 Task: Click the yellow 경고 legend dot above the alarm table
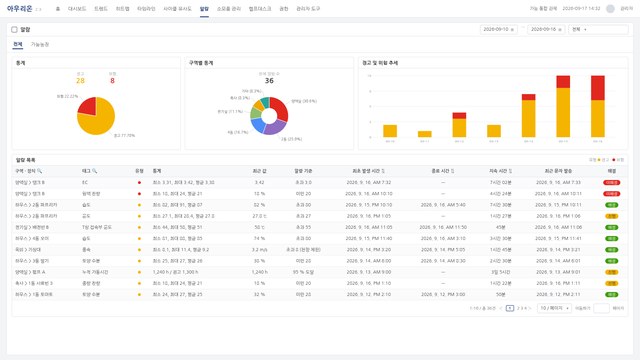tap(599, 160)
